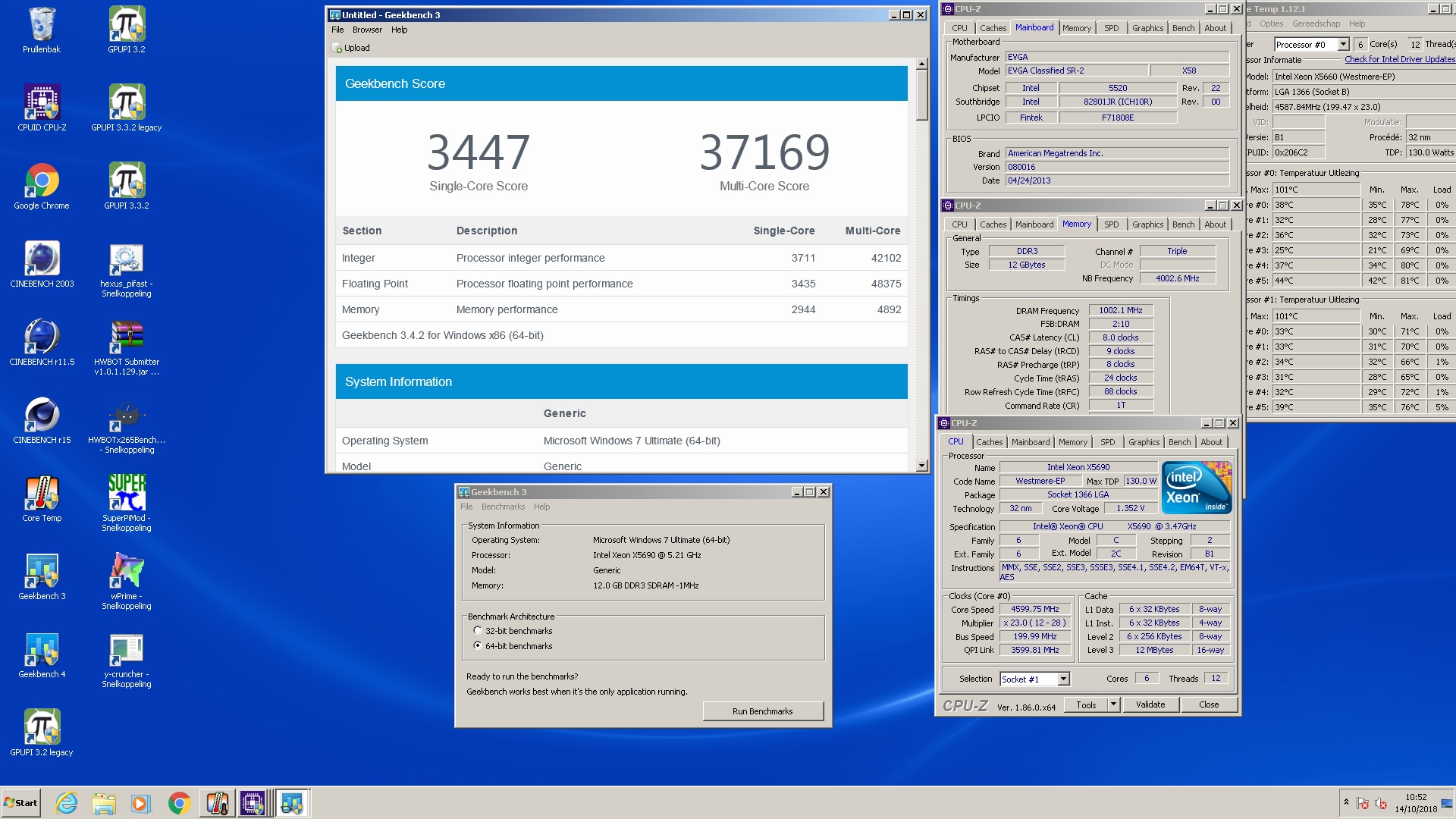This screenshot has height=819, width=1456.
Task: Switch to SPD tab in Memory CPU-Z window
Action: [1111, 224]
